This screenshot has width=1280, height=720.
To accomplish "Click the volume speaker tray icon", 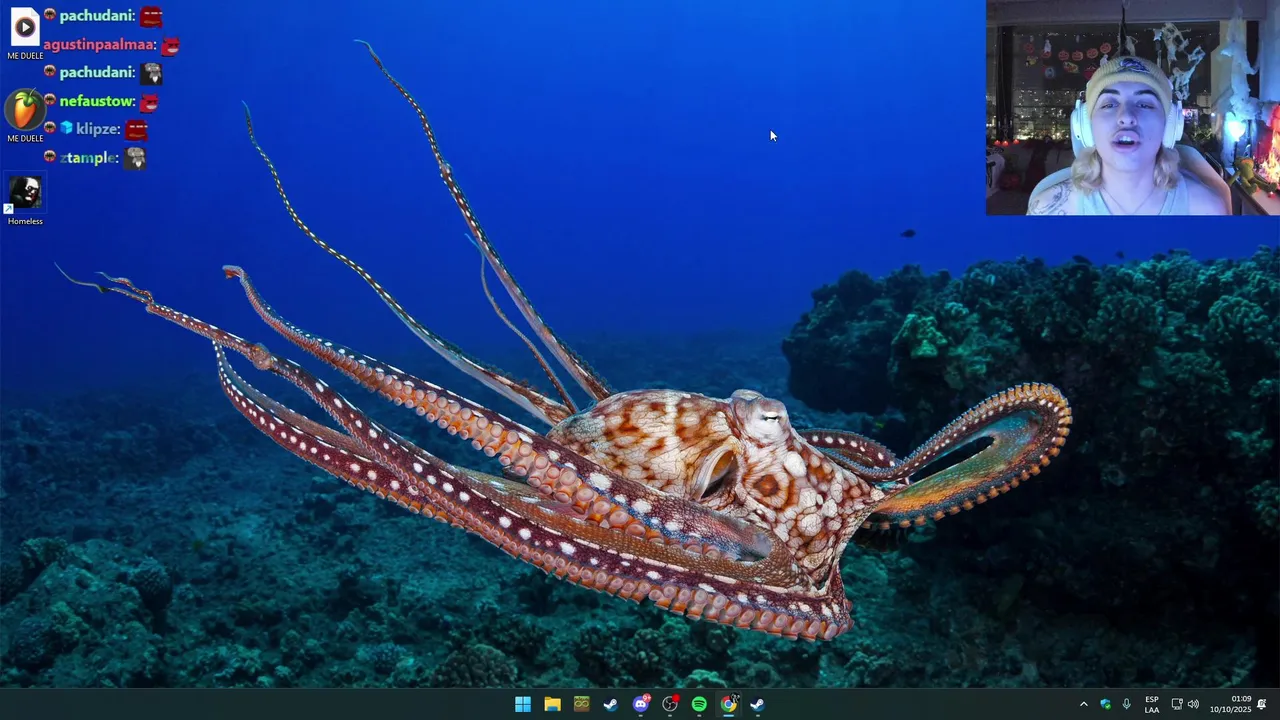I will [1193, 704].
